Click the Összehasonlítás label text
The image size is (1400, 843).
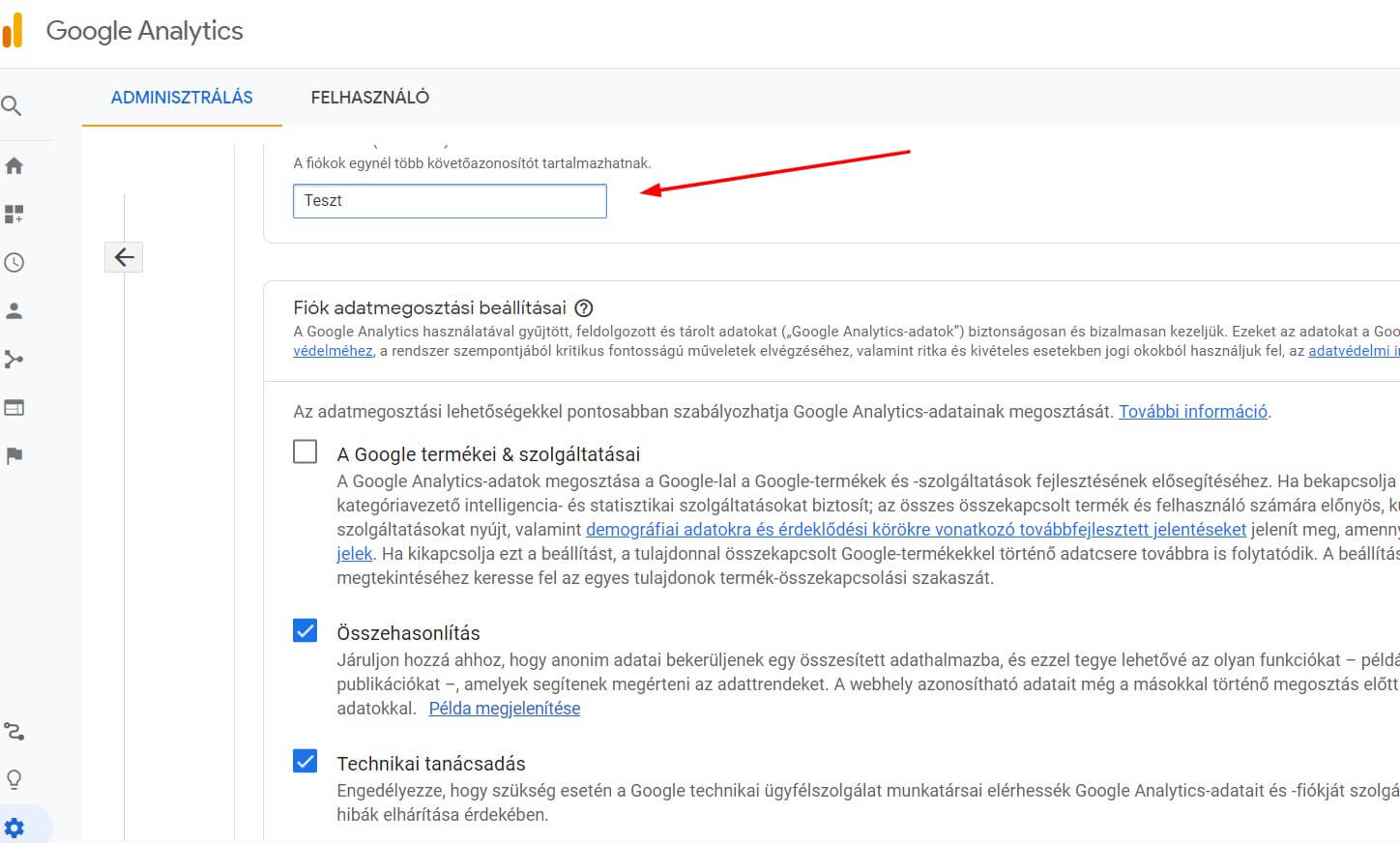(408, 633)
